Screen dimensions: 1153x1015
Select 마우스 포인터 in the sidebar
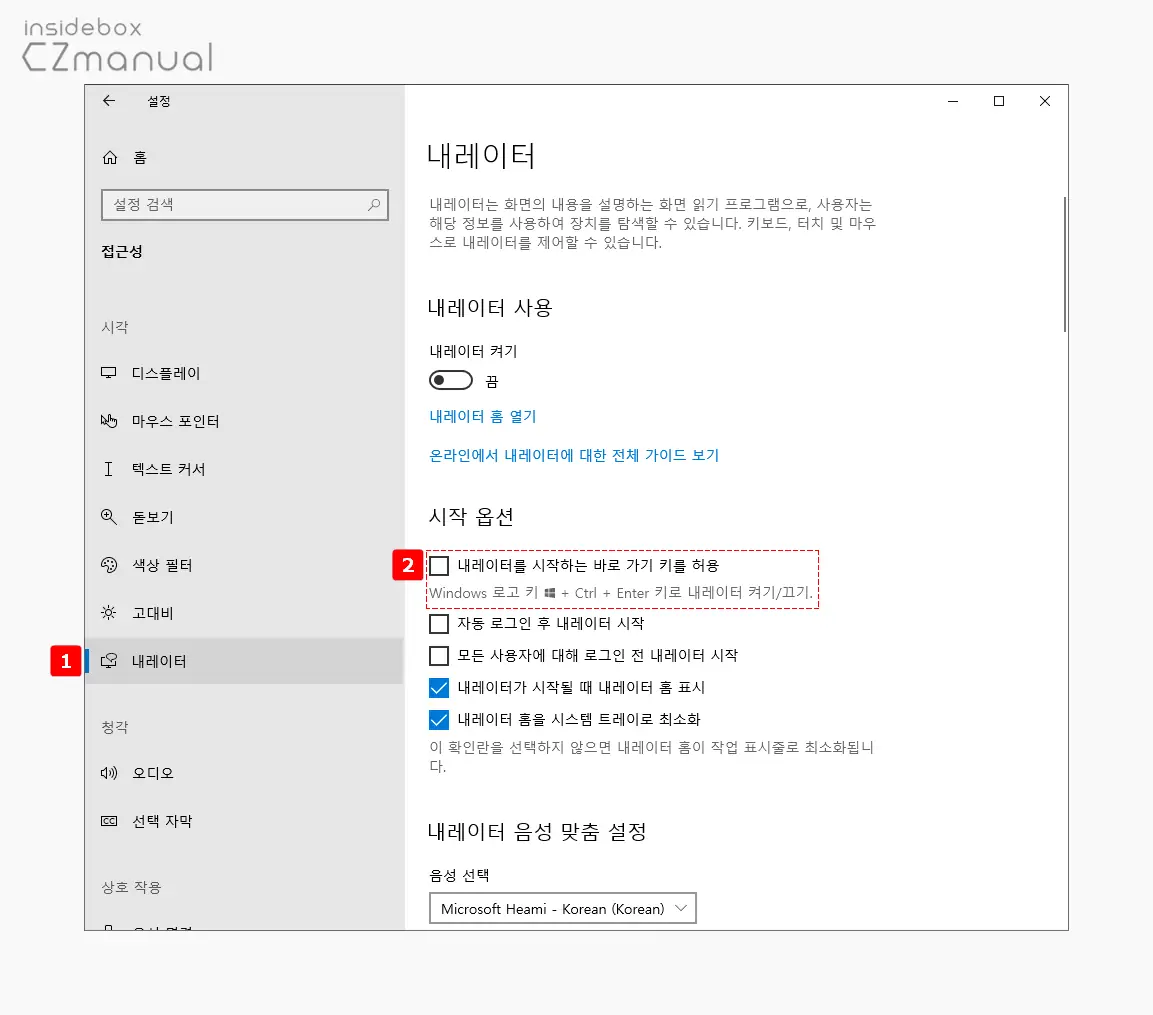tap(244, 421)
